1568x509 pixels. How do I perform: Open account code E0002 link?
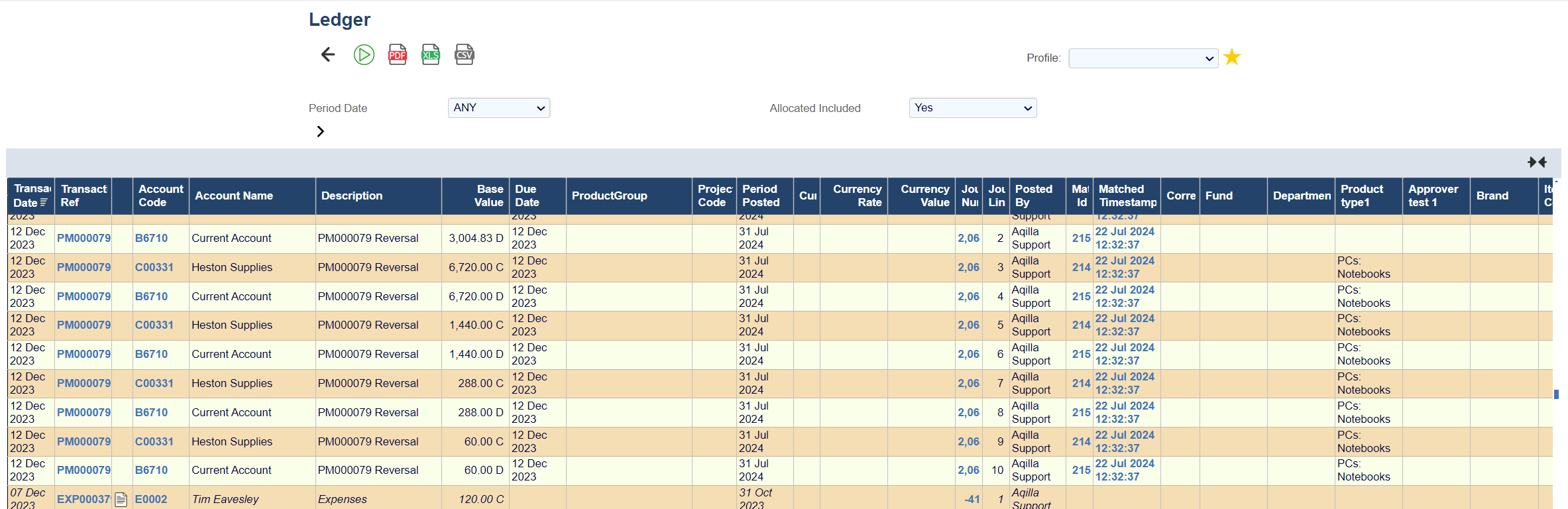pos(151,499)
